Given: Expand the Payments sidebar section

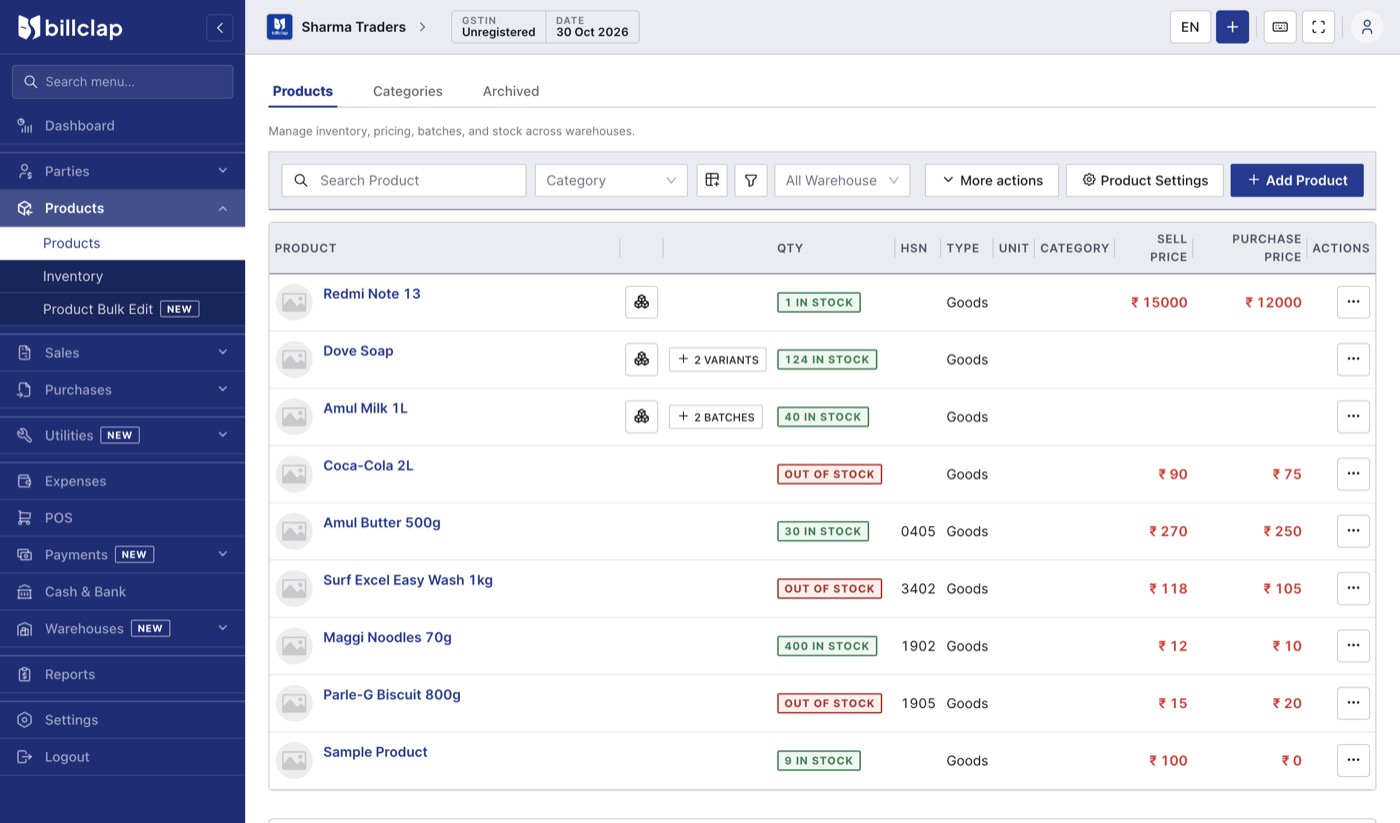Looking at the screenshot, I should [x=122, y=554].
